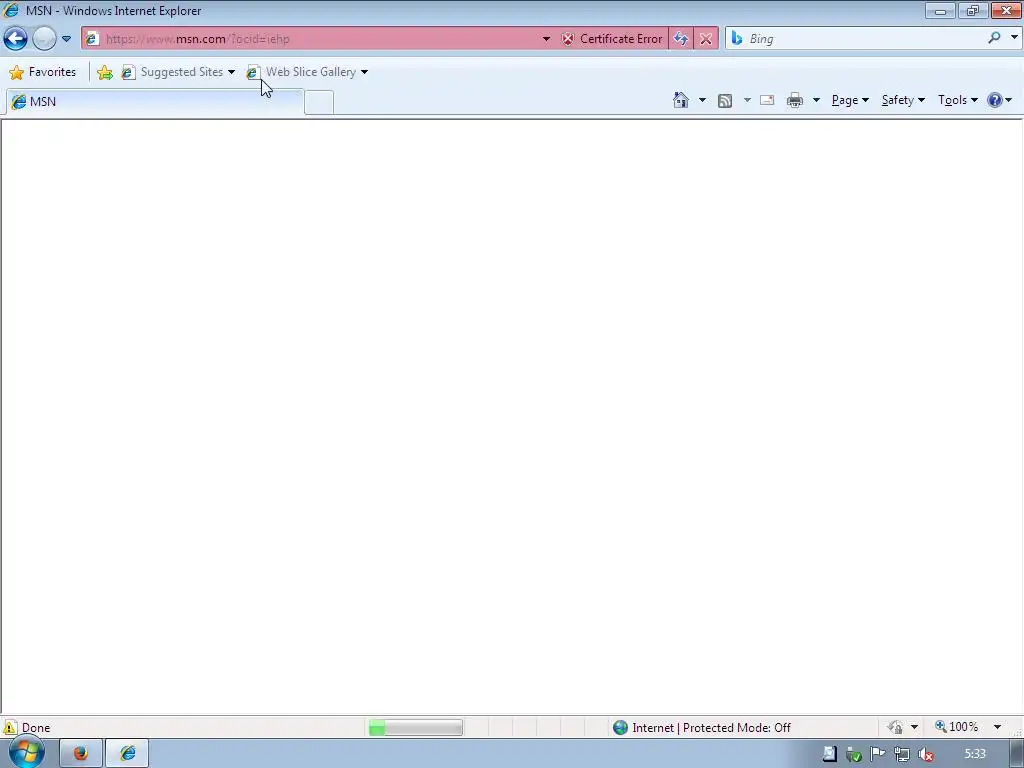Screen dimensions: 1024x768
Task: Click the Forward navigation arrow
Action: [x=44, y=39]
